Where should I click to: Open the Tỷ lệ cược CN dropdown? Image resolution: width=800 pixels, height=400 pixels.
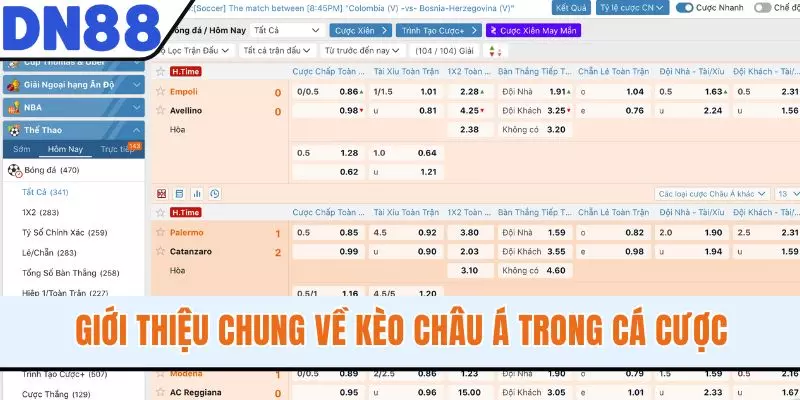click(x=633, y=8)
